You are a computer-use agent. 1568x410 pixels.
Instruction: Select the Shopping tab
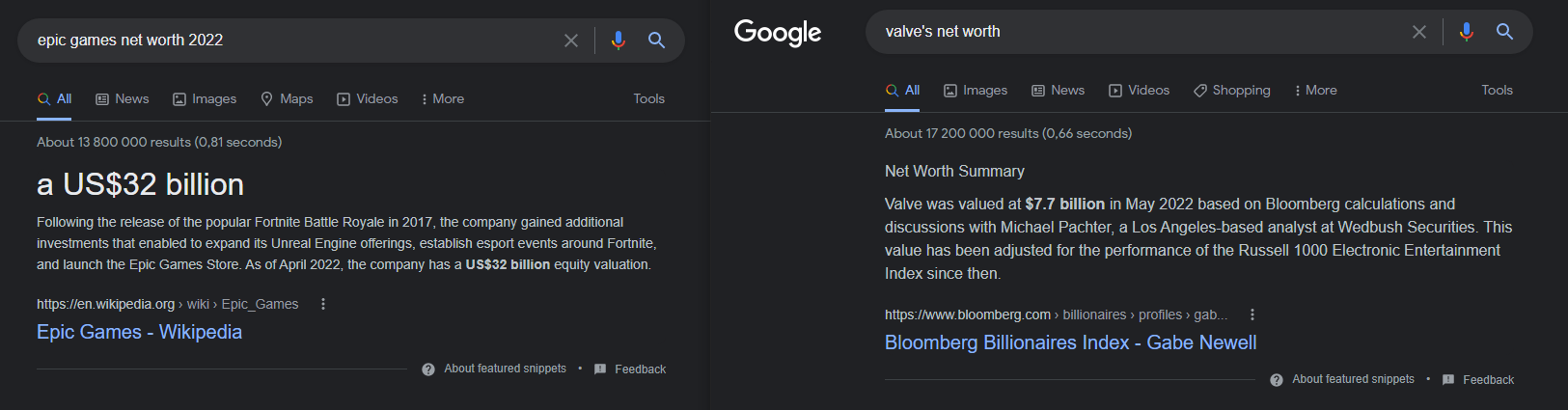click(x=1232, y=90)
